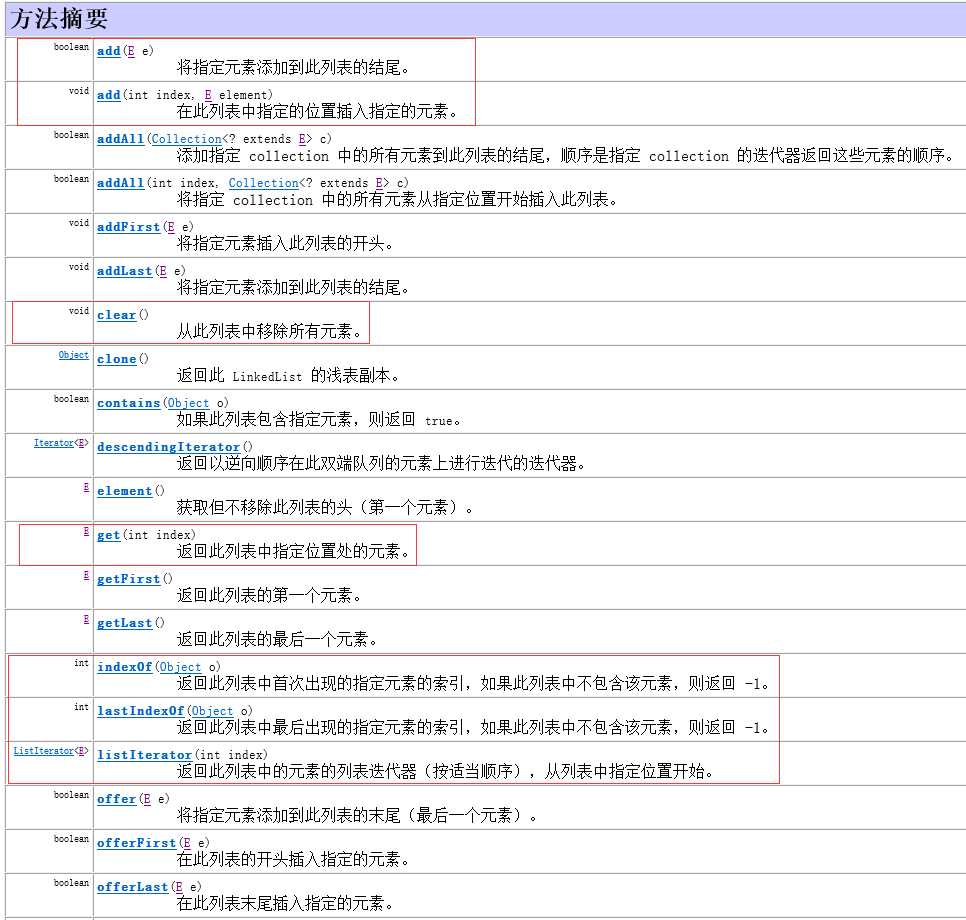
Task: Click the description 将指定元素插入此列表的开头。
Action: click(285, 243)
